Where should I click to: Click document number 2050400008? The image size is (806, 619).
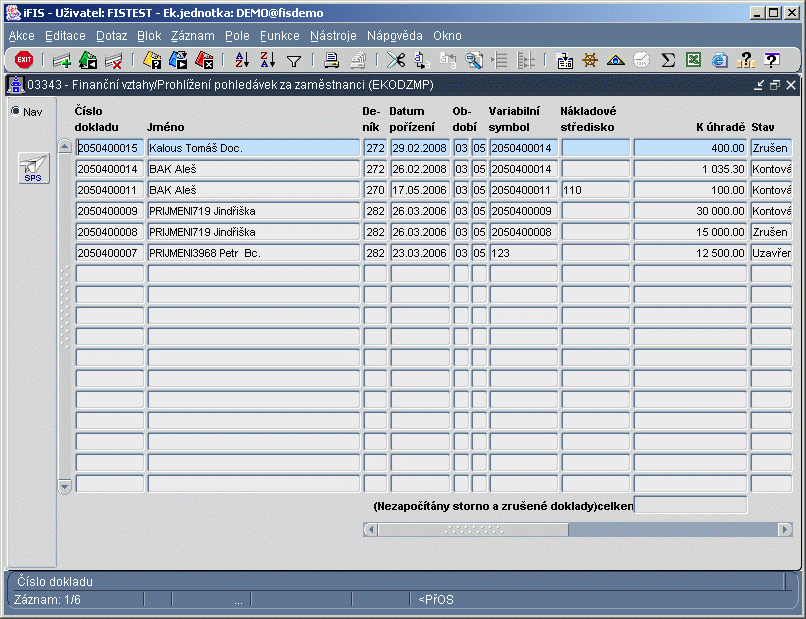[x=110, y=232]
